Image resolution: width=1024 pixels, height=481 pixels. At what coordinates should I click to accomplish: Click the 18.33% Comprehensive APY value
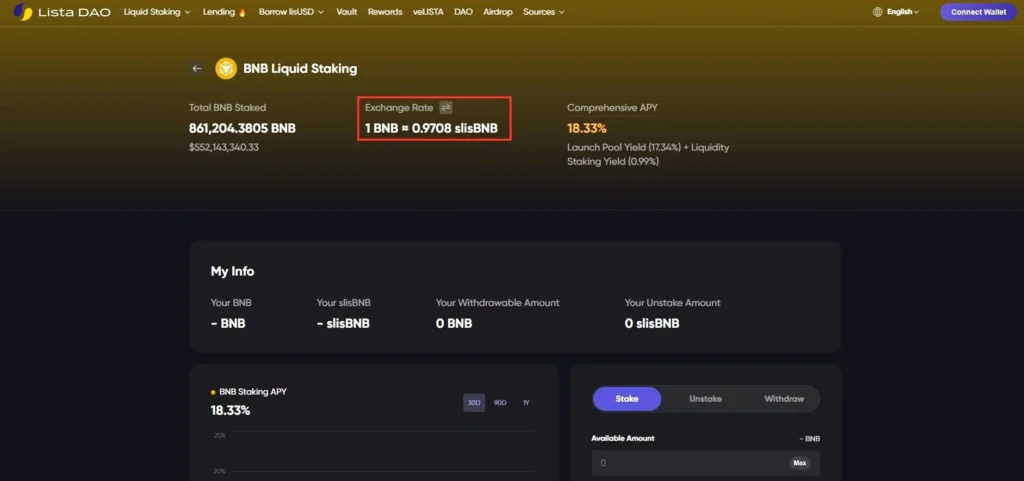point(586,129)
